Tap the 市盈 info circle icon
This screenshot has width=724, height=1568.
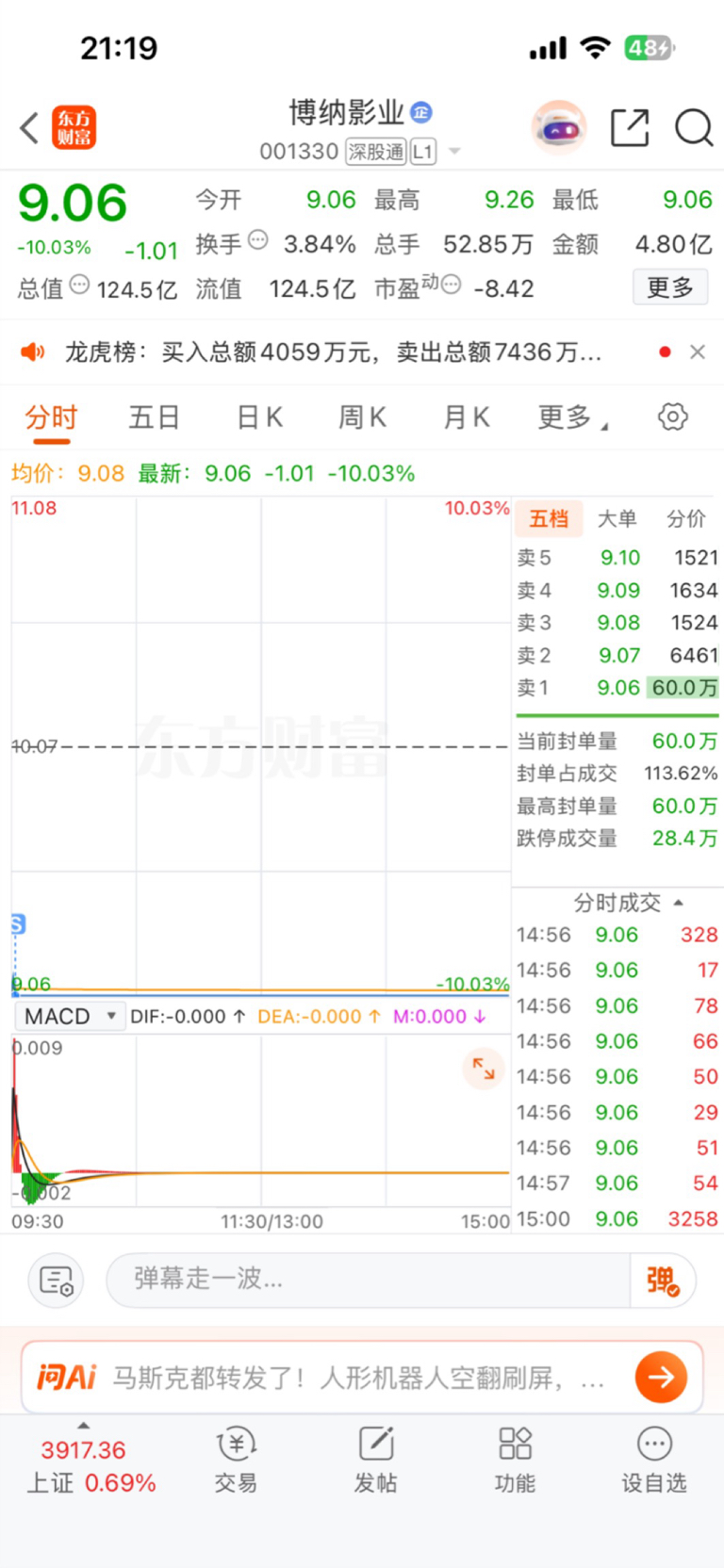coord(452,284)
